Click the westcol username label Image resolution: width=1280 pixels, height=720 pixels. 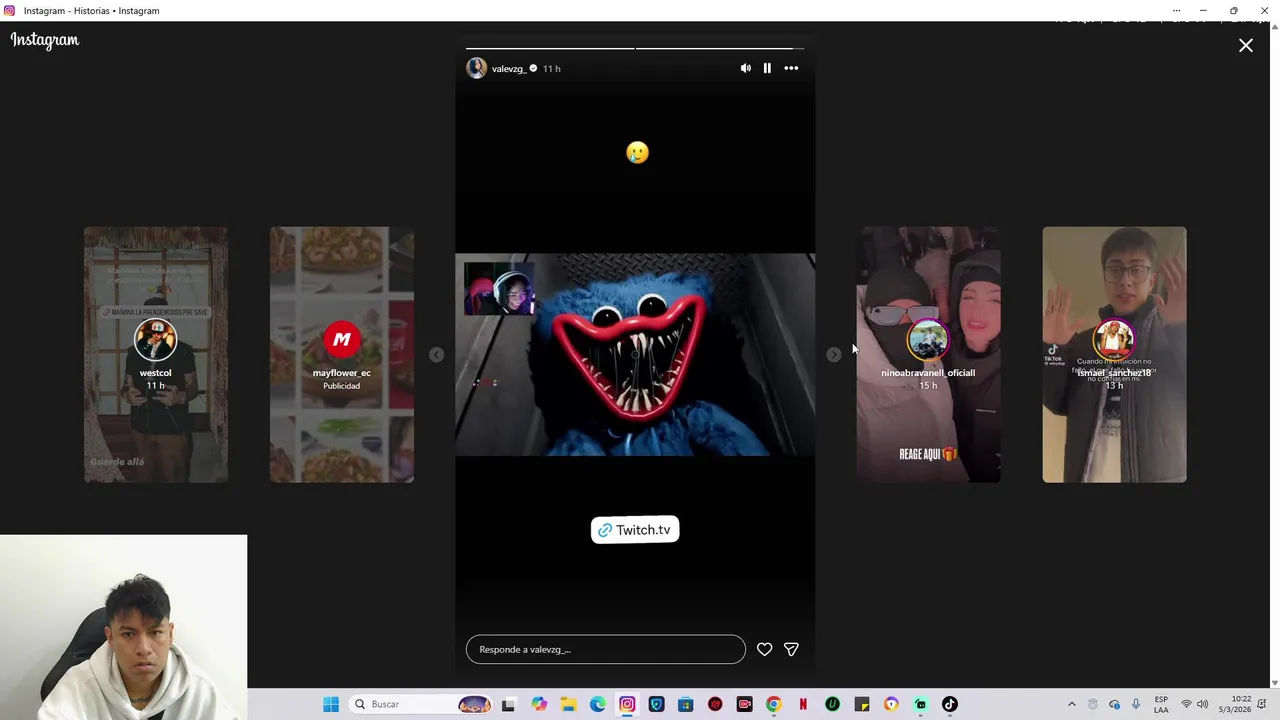[156, 373]
